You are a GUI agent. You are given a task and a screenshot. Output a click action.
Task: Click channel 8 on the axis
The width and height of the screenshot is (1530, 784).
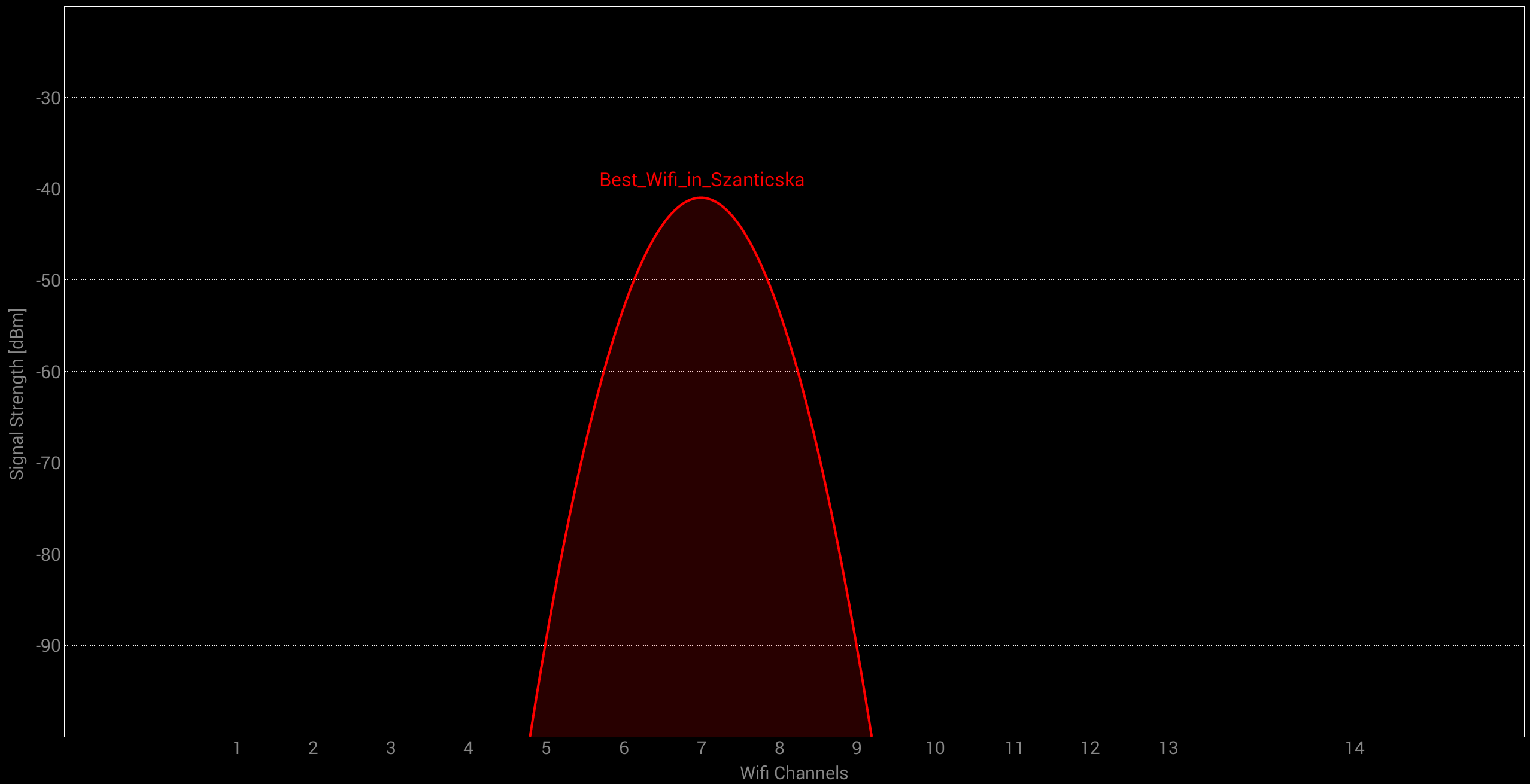click(779, 748)
